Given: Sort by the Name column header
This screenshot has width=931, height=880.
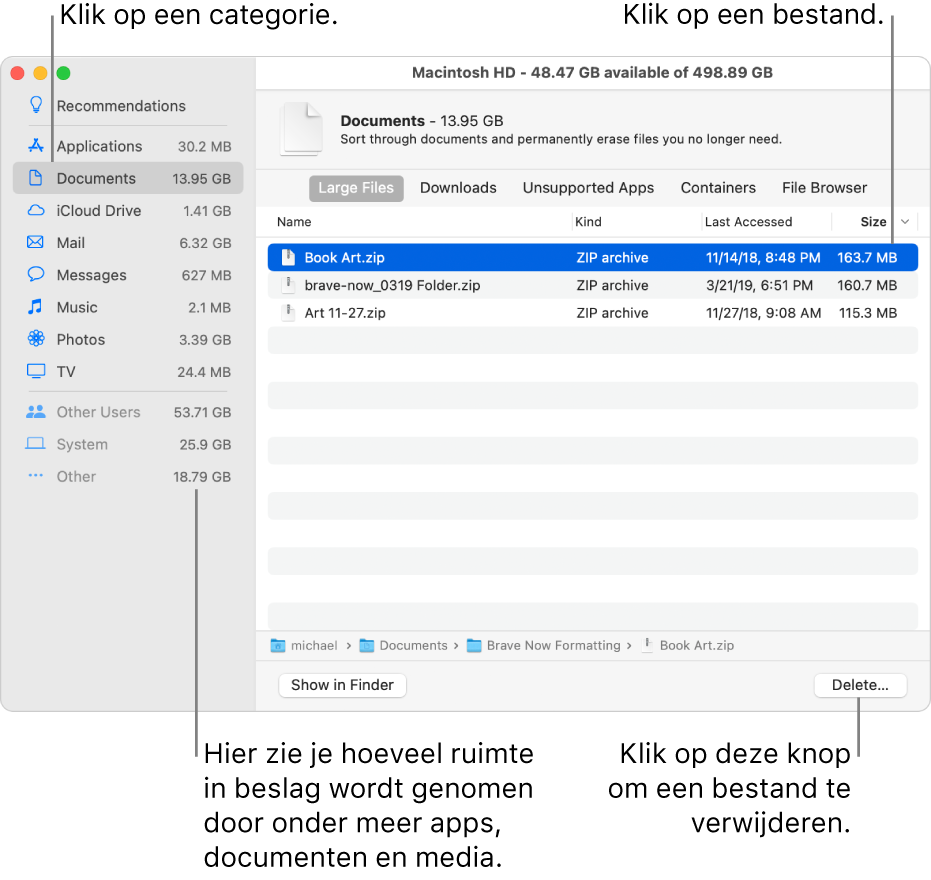Looking at the screenshot, I should [294, 221].
